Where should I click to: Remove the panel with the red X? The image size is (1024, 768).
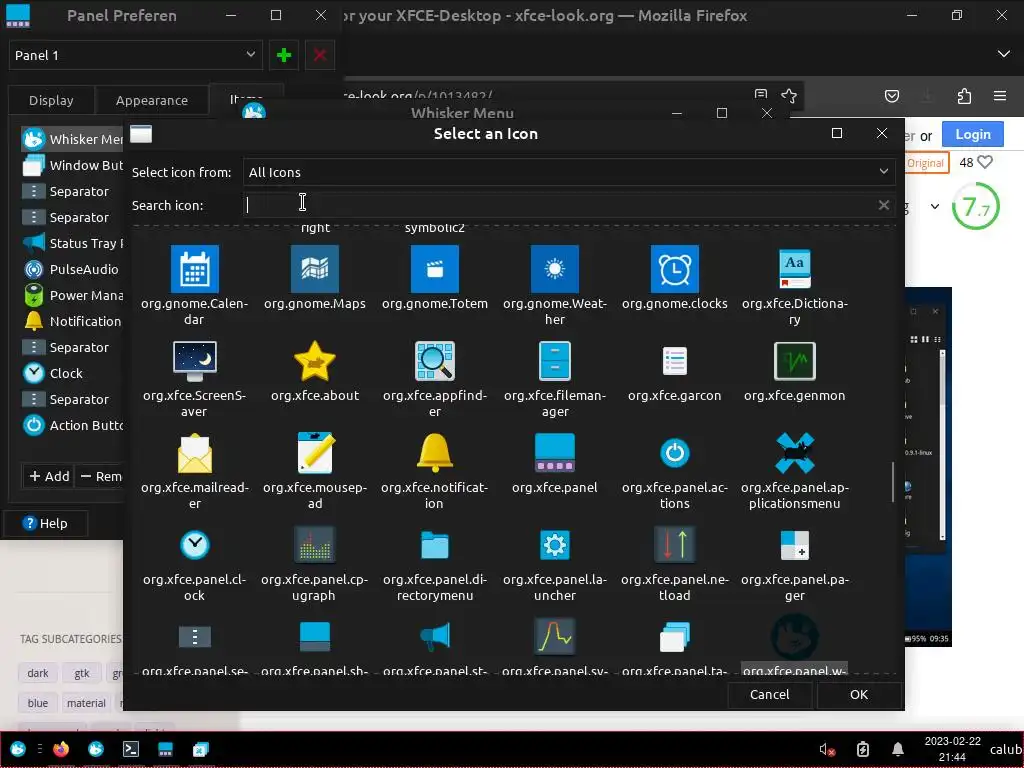pos(319,56)
